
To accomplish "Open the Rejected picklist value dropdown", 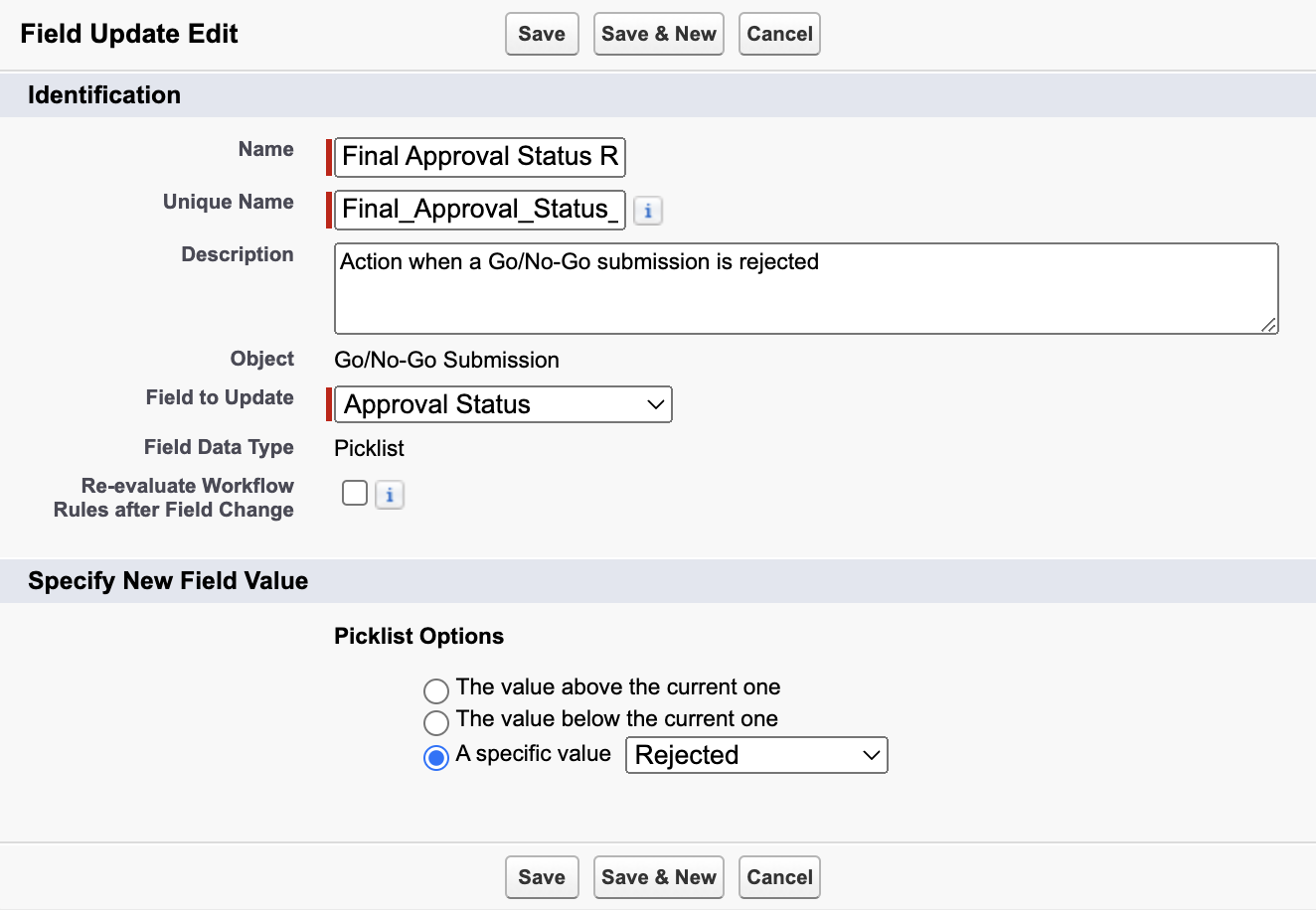I will pyautogui.click(x=756, y=755).
